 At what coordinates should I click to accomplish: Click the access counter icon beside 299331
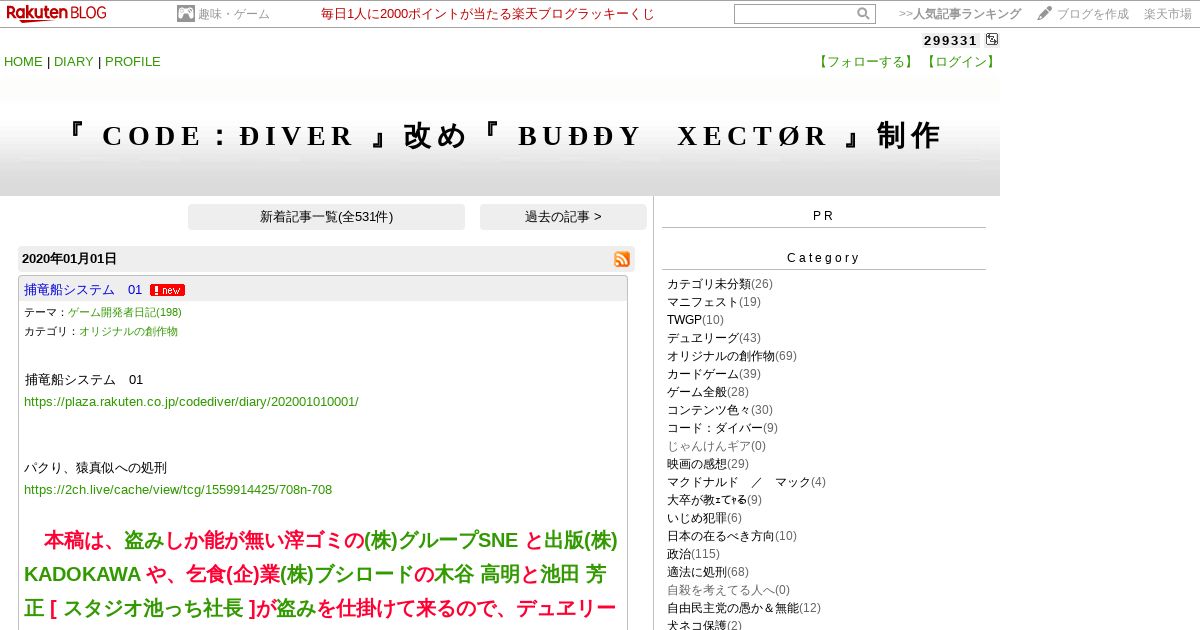pos(992,40)
